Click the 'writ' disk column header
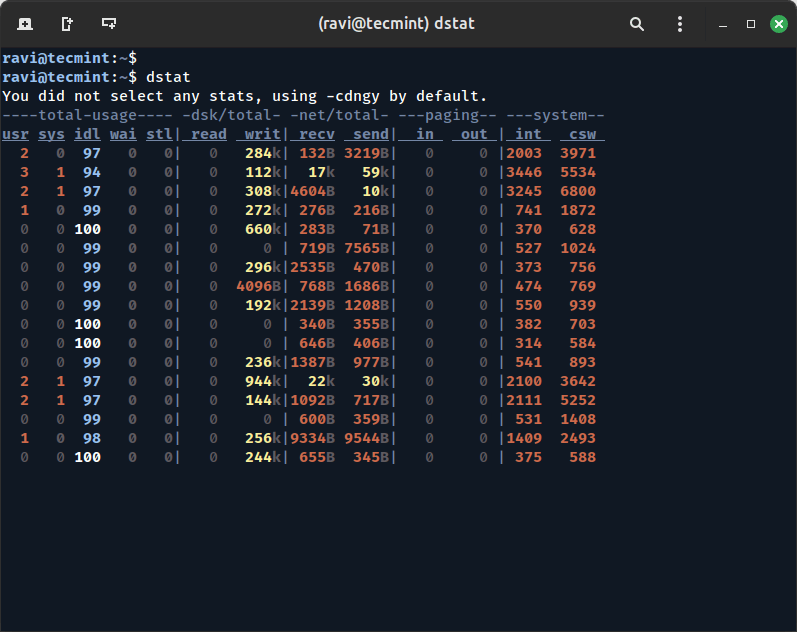Screen dimensions: 797x632 click(261, 134)
